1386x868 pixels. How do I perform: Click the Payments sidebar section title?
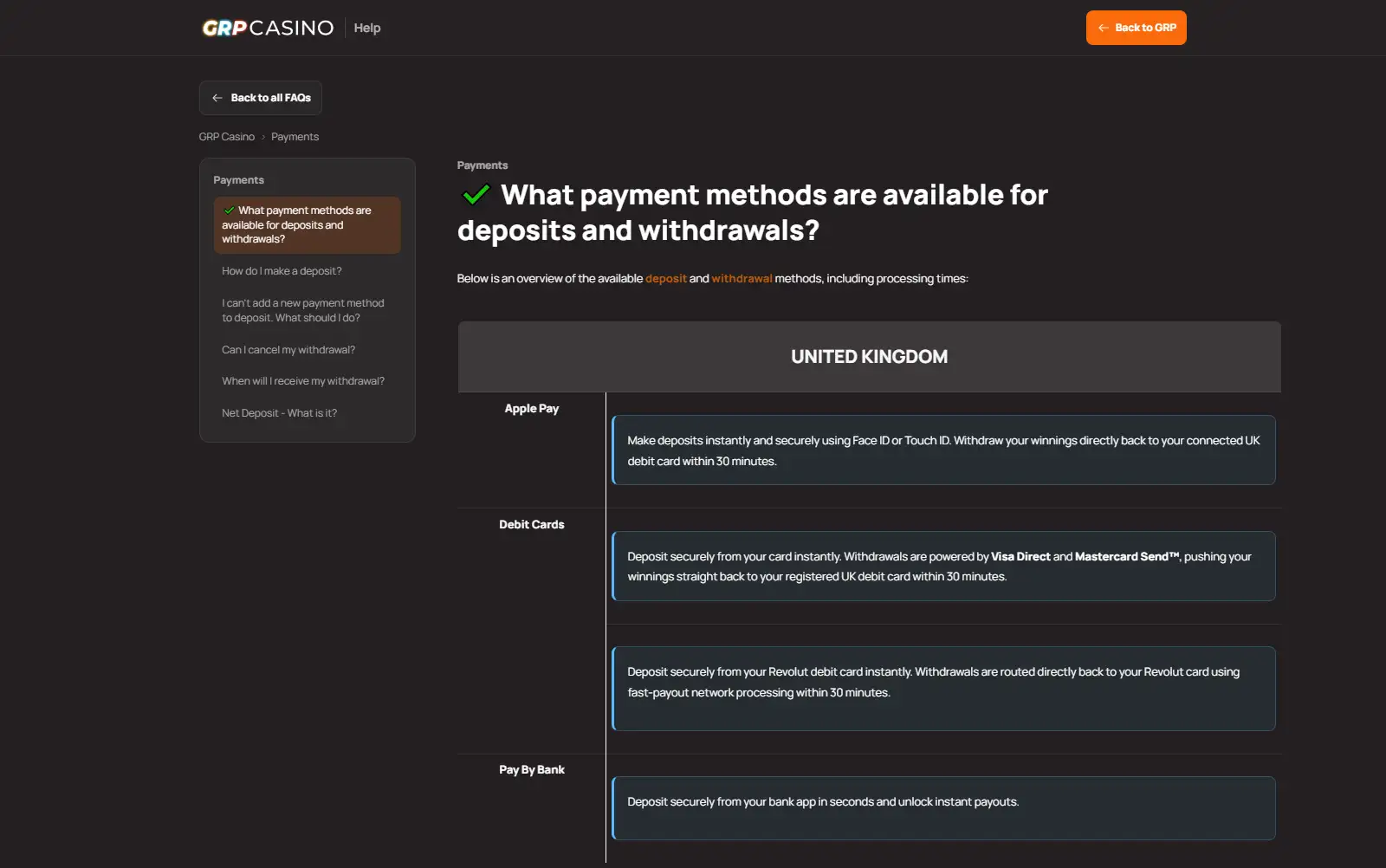(239, 180)
